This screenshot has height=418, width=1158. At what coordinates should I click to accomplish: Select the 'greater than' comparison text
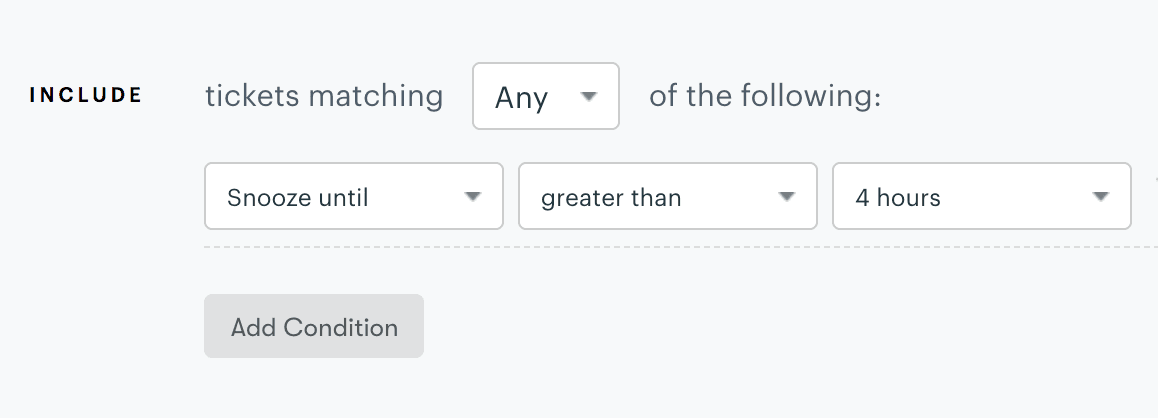tap(611, 198)
